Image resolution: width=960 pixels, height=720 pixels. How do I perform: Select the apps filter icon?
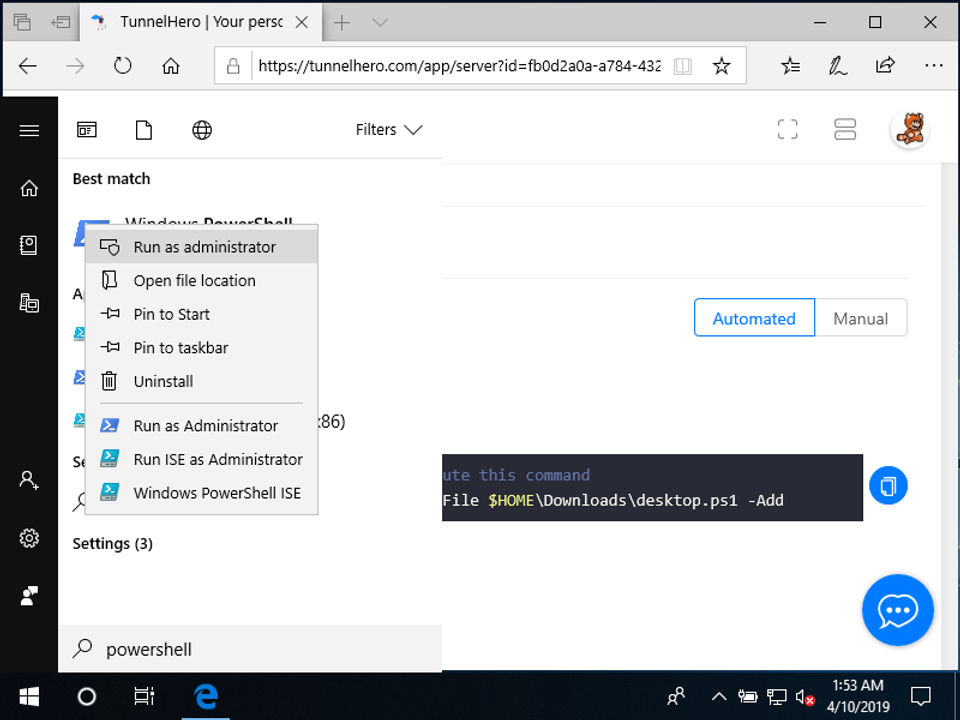(x=87, y=130)
